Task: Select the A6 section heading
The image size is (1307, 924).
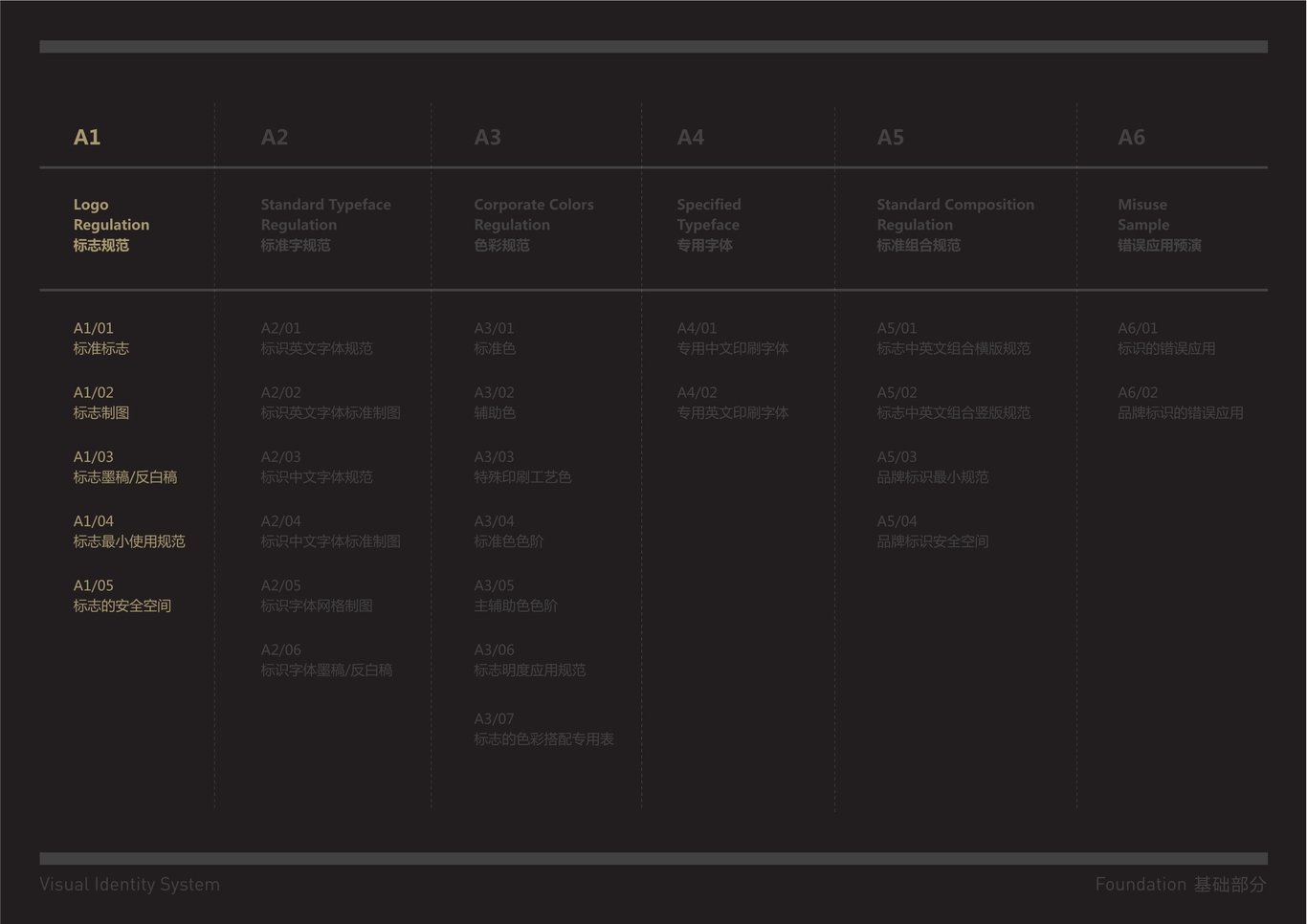Action: click(1132, 137)
